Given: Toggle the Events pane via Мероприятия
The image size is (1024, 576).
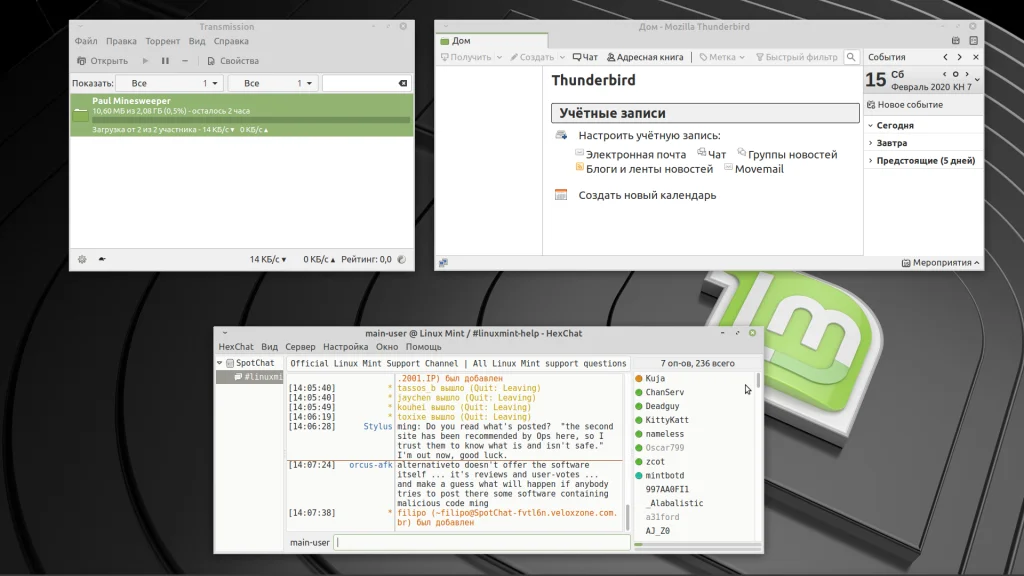Looking at the screenshot, I should click(x=941, y=262).
